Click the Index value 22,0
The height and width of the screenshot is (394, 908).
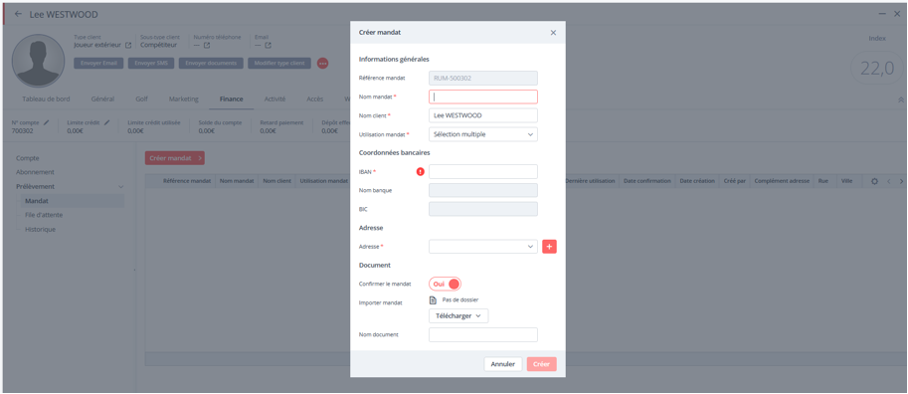[877, 68]
